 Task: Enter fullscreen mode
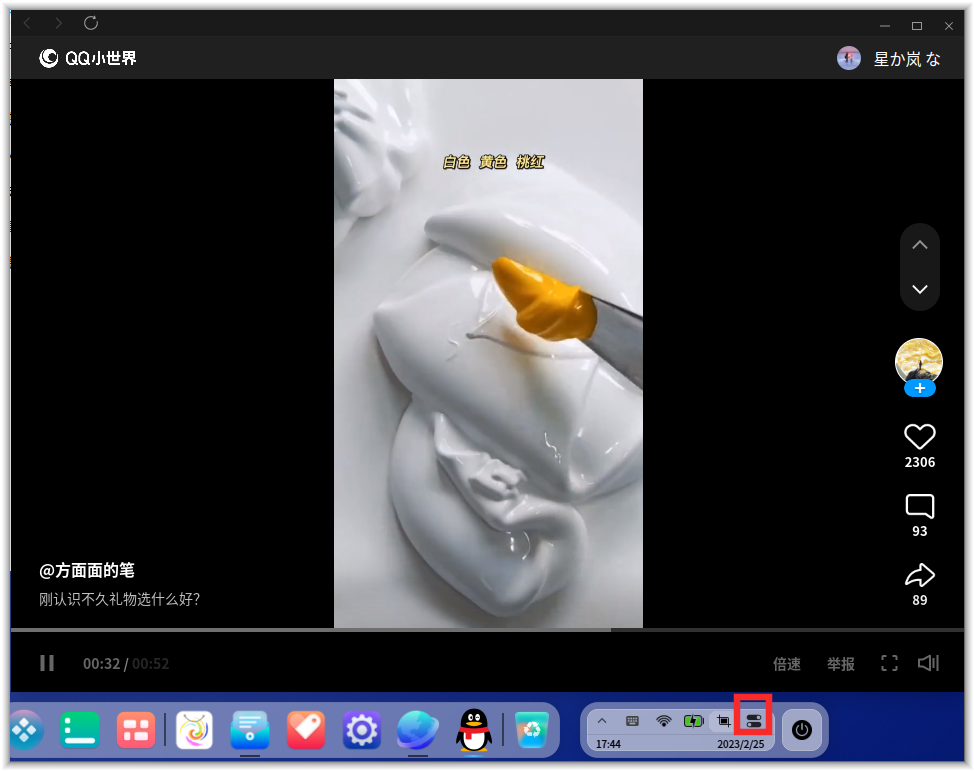point(889,662)
